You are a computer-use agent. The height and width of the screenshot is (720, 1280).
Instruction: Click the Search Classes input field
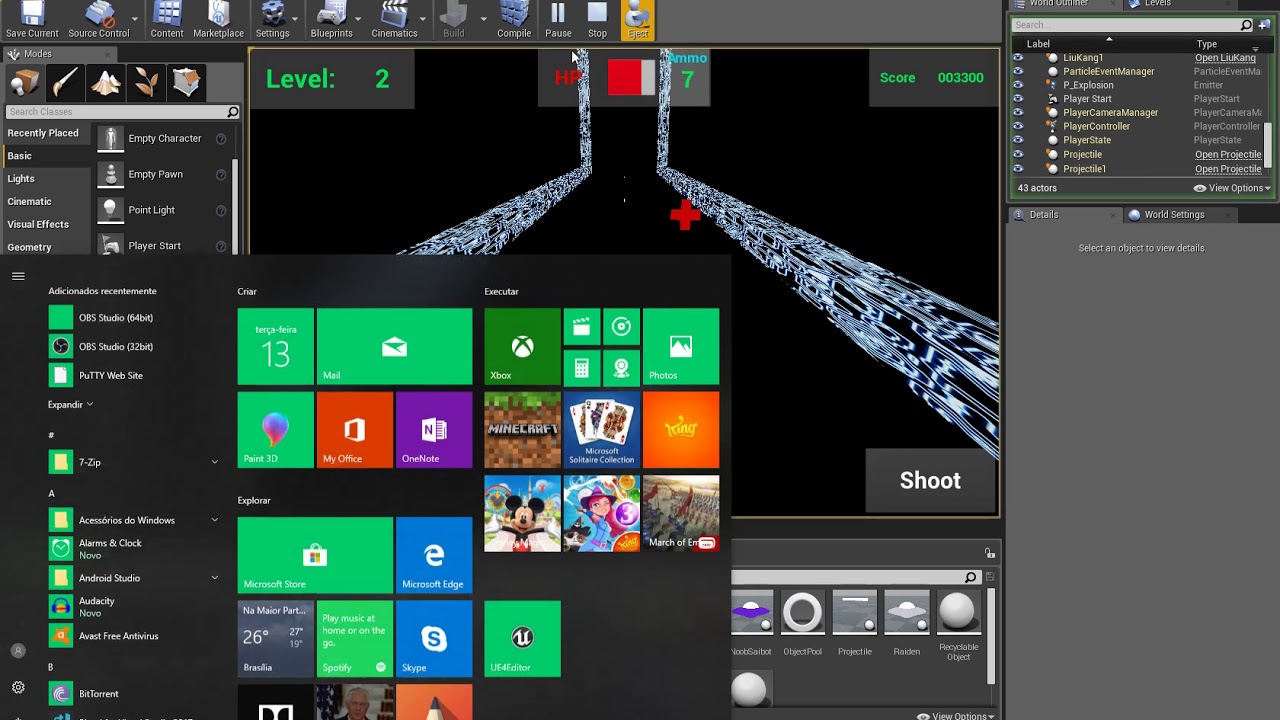click(122, 112)
